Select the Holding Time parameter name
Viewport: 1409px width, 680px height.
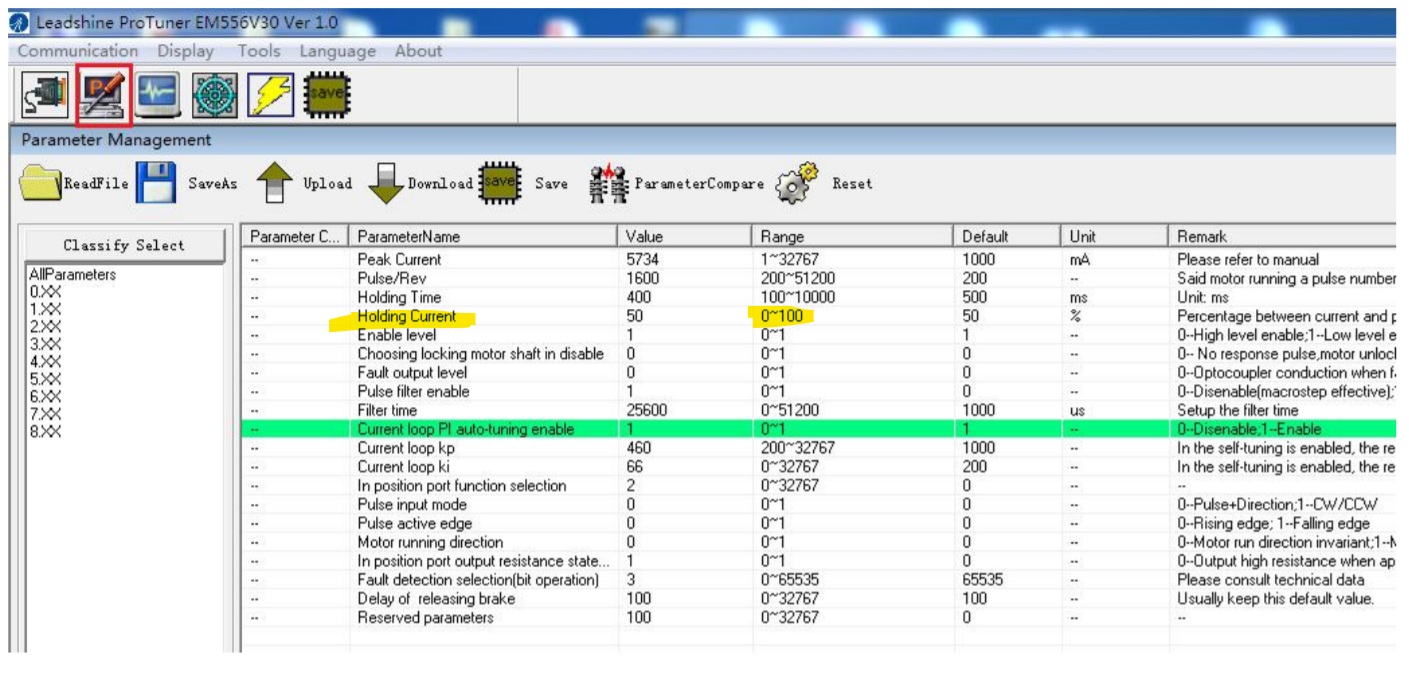[399, 297]
